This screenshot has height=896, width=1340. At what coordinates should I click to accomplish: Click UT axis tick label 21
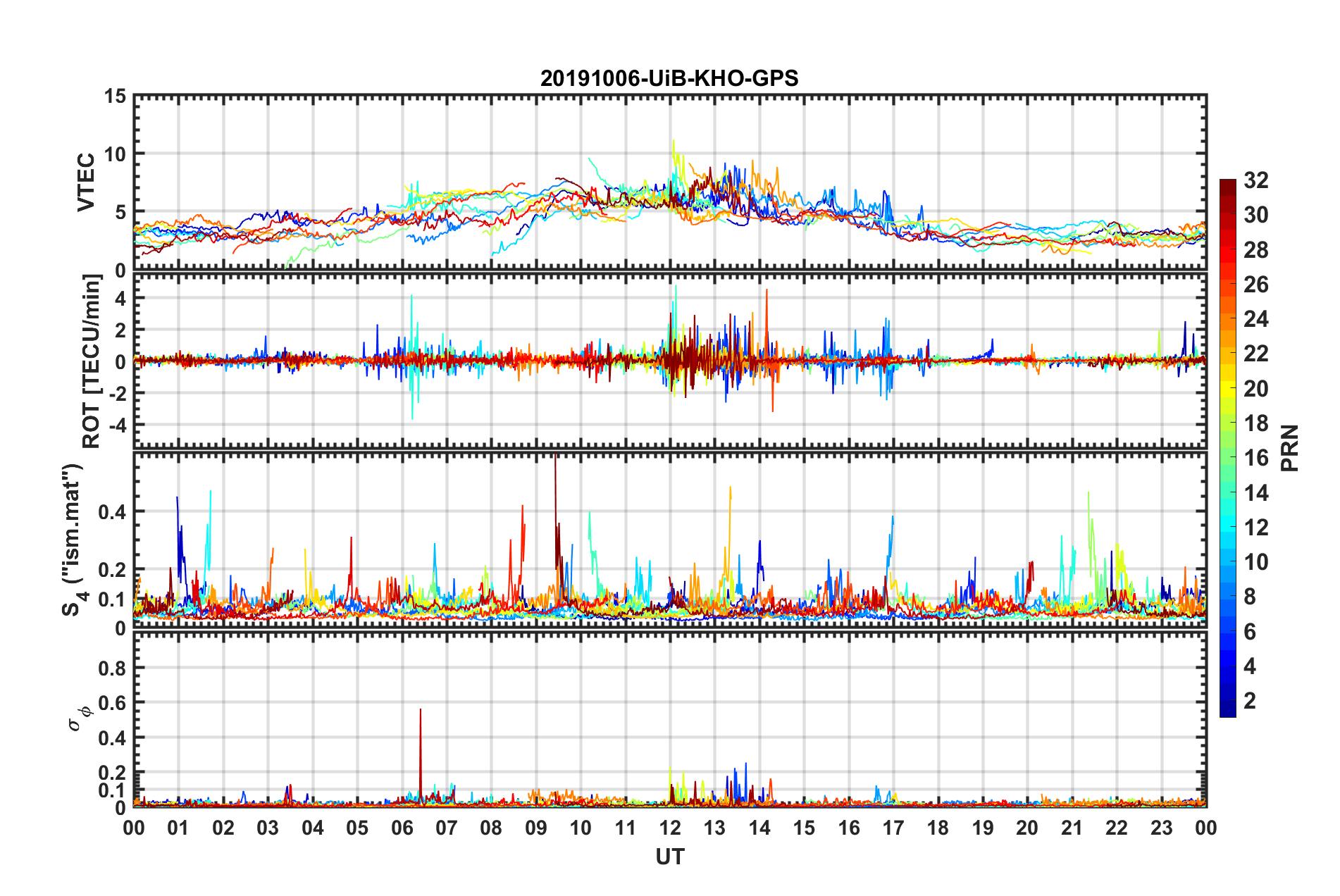coord(1072,828)
